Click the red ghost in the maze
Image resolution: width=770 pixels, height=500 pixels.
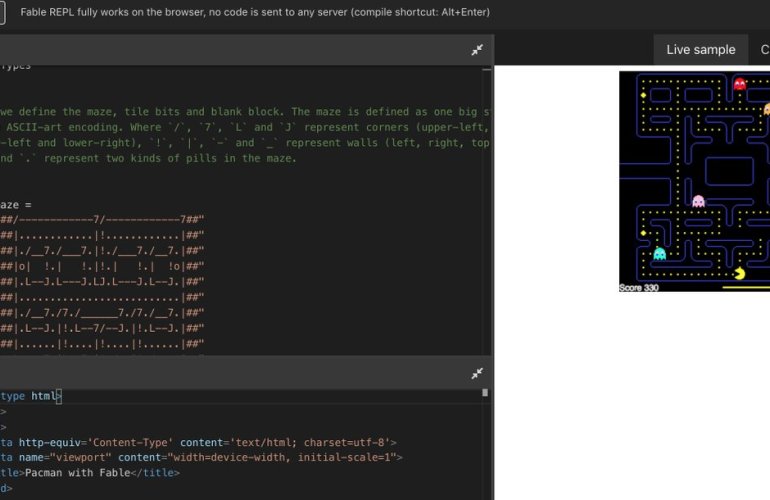(739, 84)
